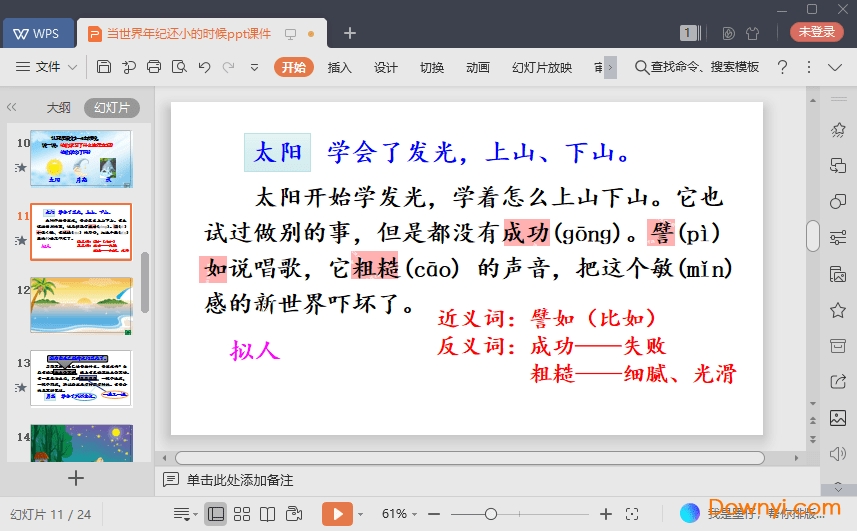This screenshot has height=531, width=857.
Task: Click the fit-to-window zoom icon
Action: pos(631,514)
